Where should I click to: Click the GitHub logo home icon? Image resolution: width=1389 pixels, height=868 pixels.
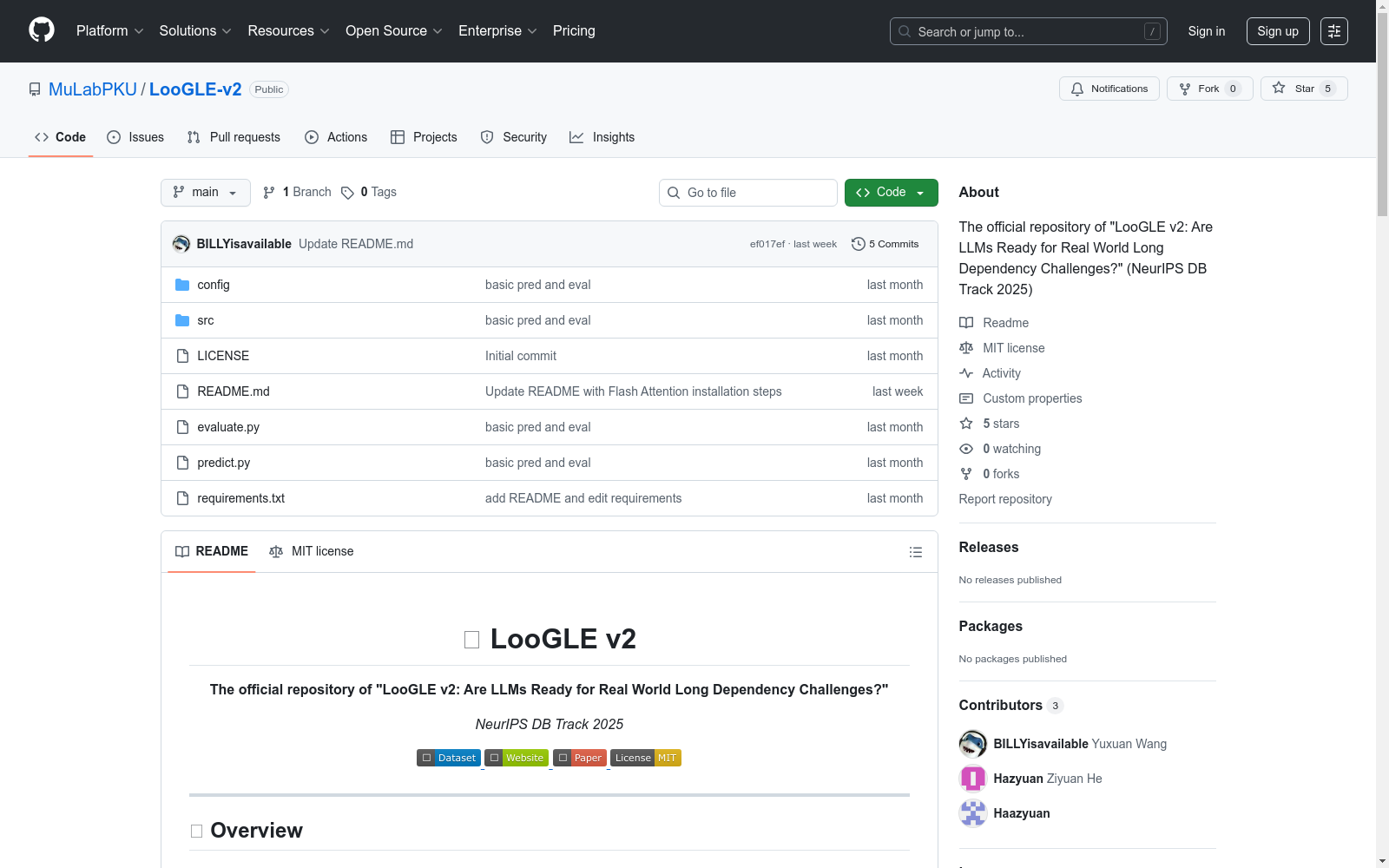42,30
